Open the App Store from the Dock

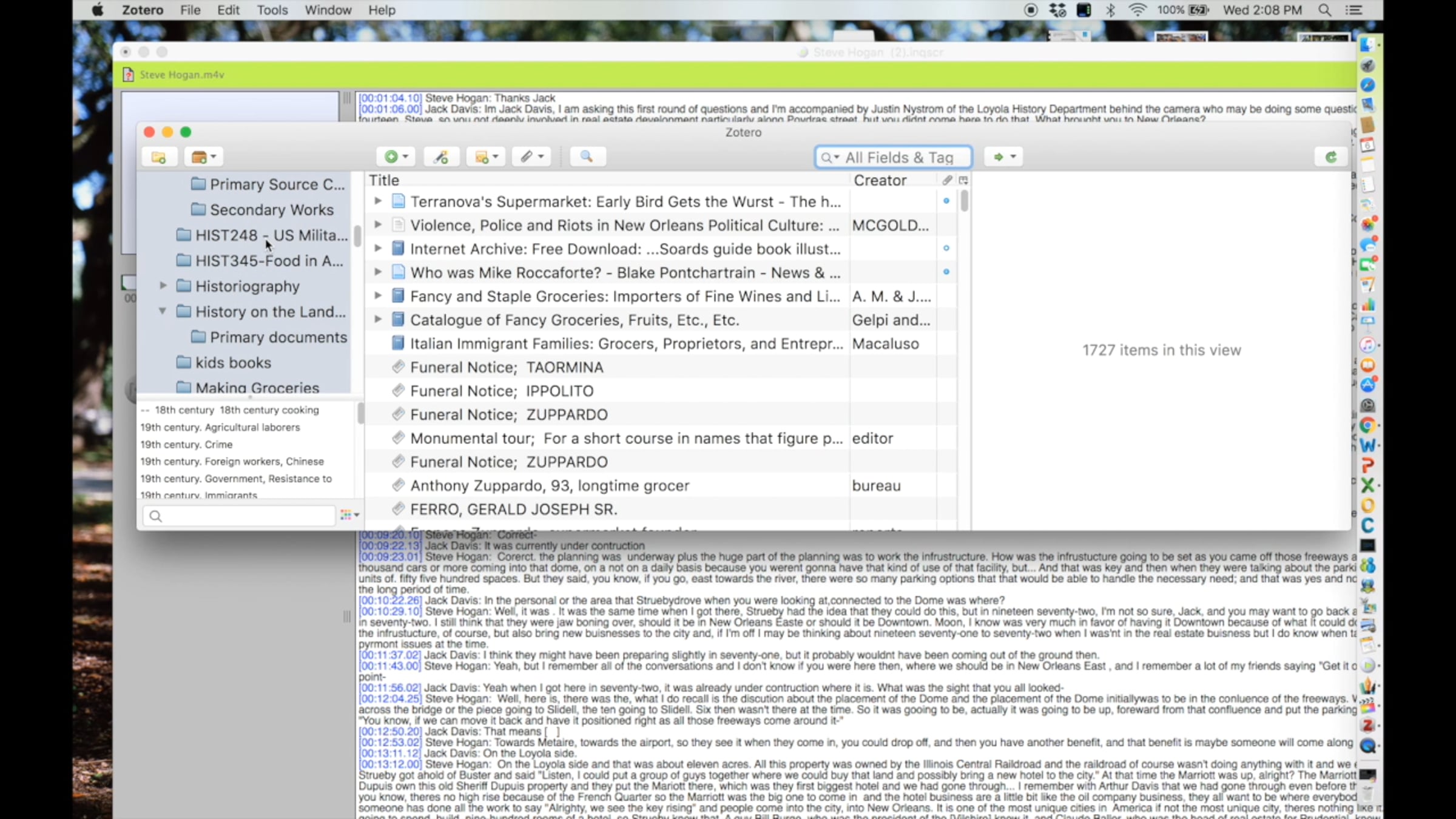point(1367,385)
